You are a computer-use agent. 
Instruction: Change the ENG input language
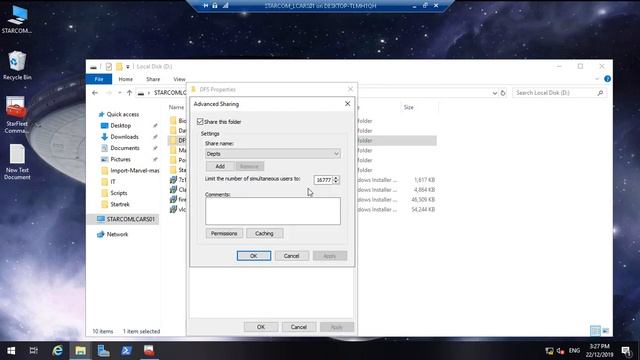click(x=574, y=351)
